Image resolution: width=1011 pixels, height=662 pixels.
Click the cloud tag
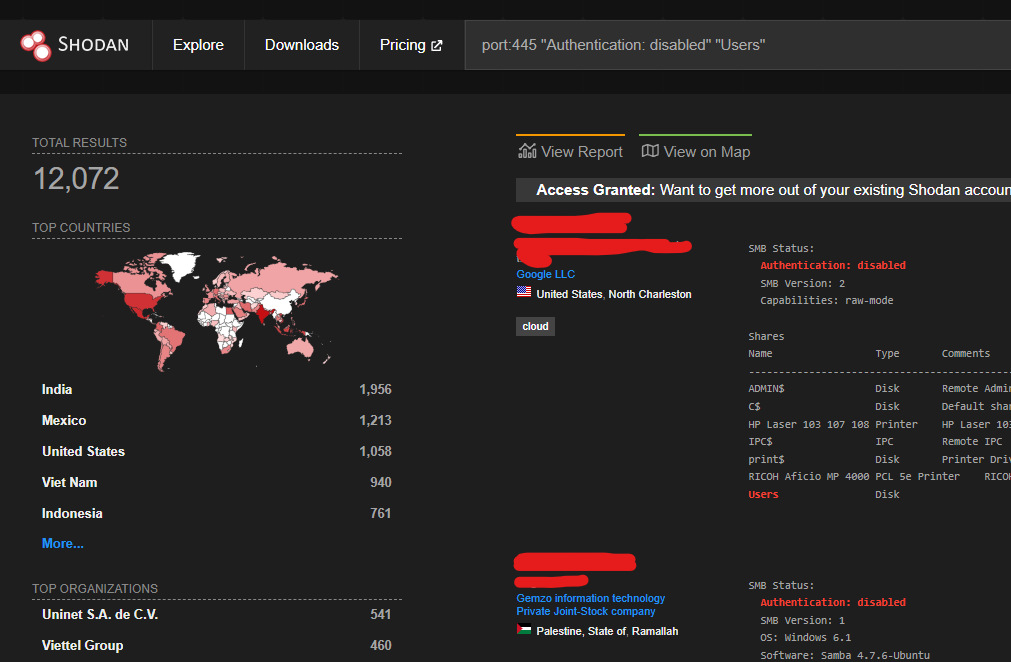click(535, 326)
